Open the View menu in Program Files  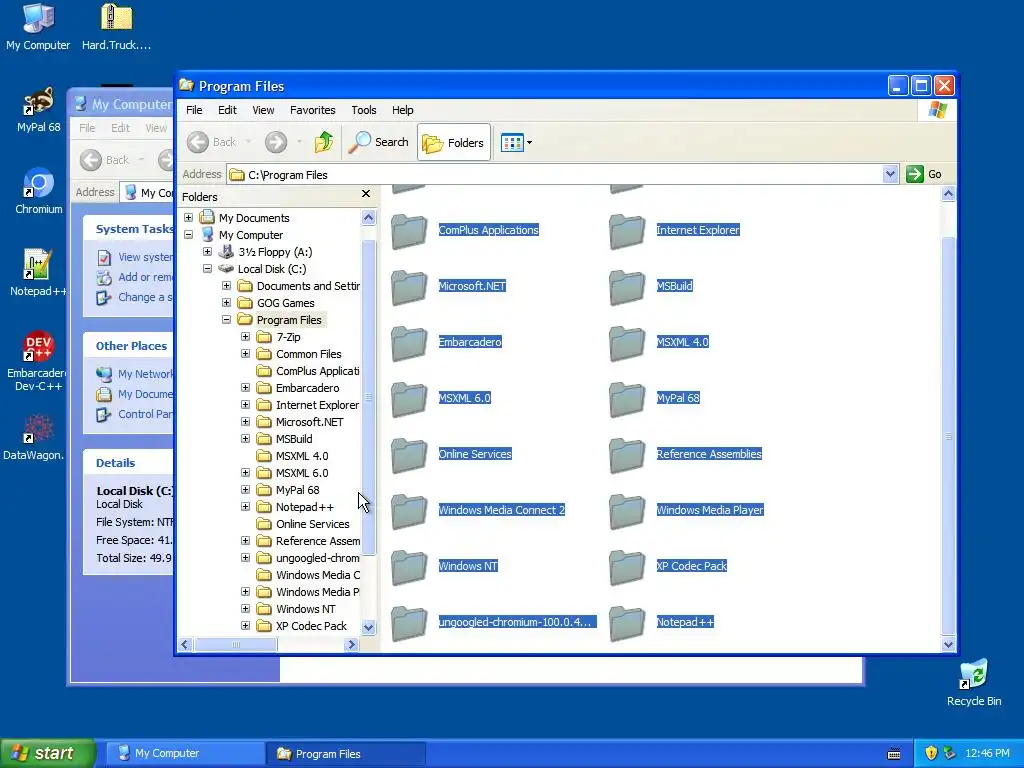[x=263, y=110]
